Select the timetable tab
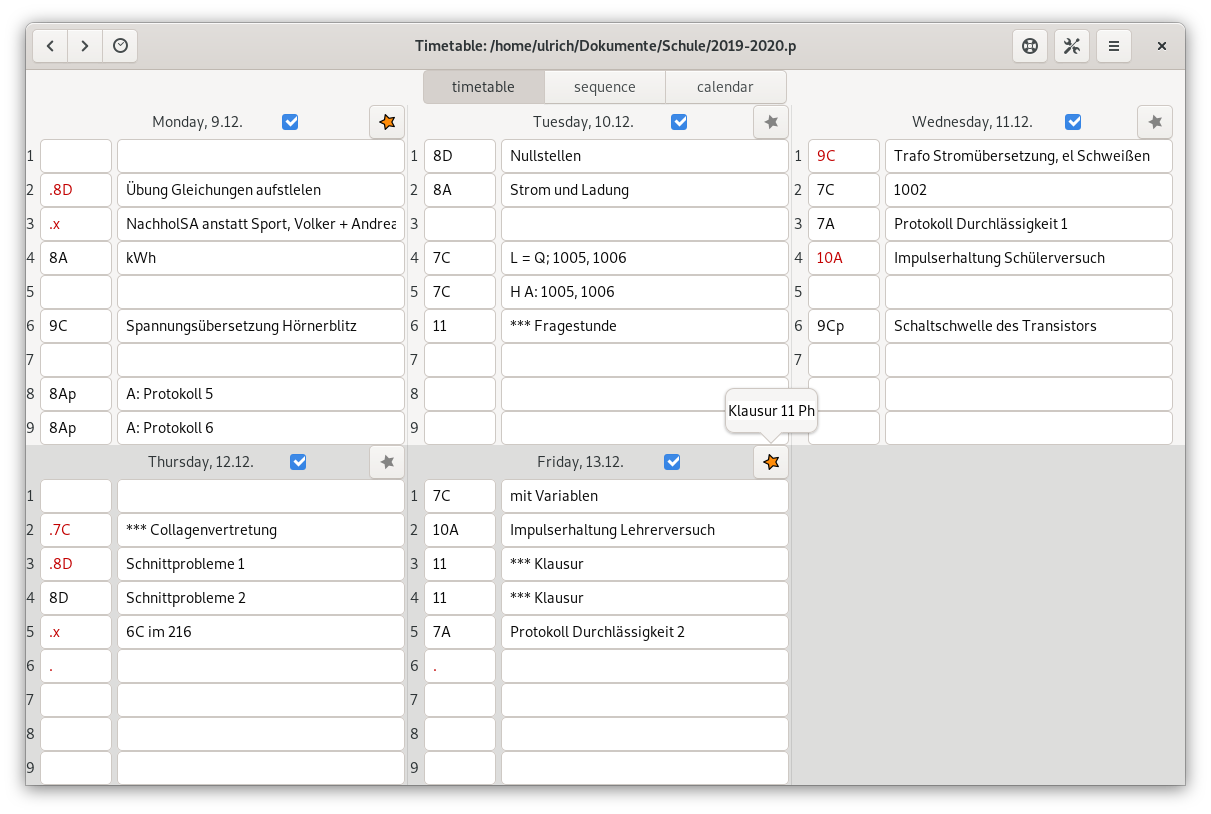The width and height of the screenshot is (1211, 814). 484,87
